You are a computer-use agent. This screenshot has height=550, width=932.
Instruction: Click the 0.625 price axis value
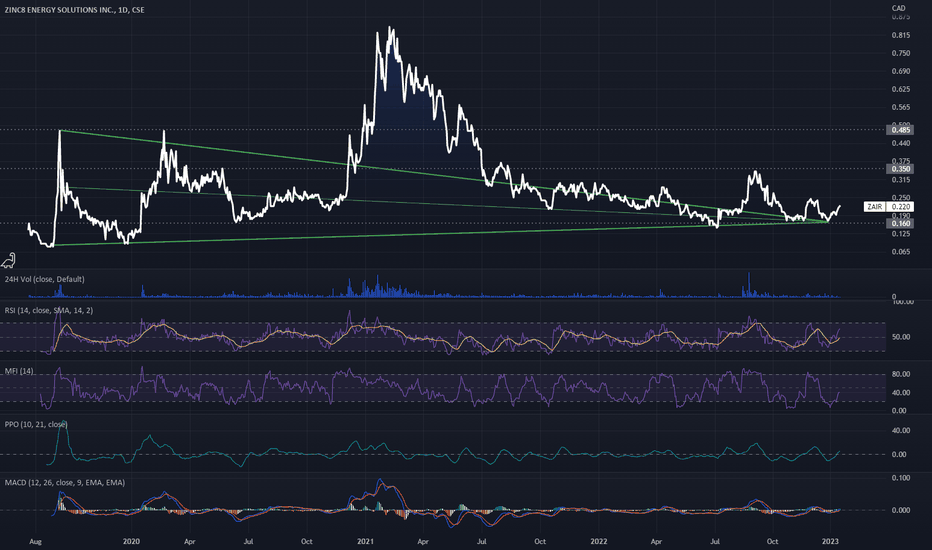coord(901,89)
